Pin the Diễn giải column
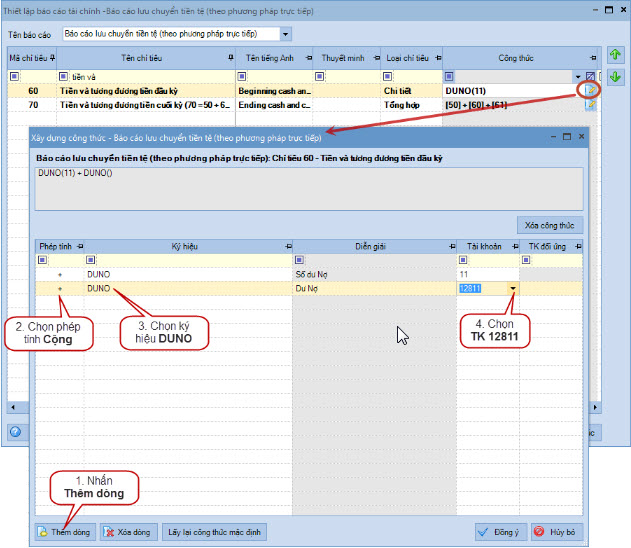The image size is (631, 548). coord(452,246)
